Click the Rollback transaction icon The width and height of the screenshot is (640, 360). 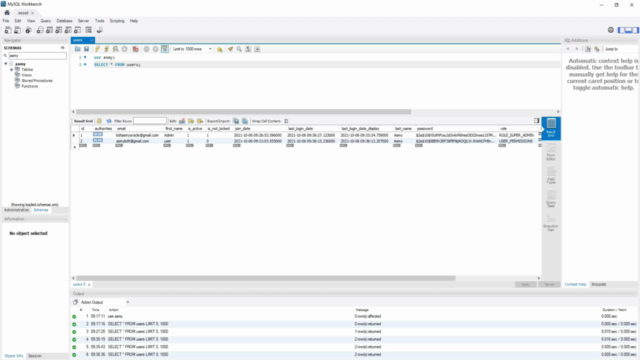click(x=156, y=49)
